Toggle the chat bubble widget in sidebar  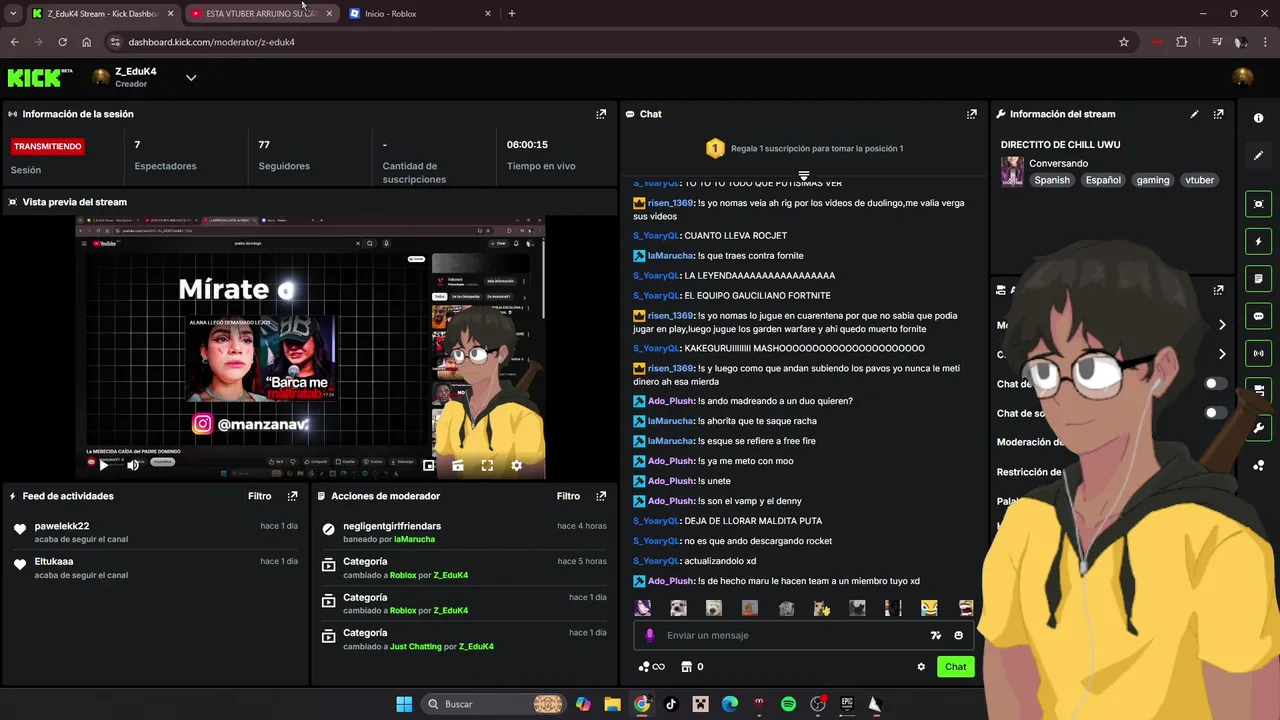pos(1258,316)
